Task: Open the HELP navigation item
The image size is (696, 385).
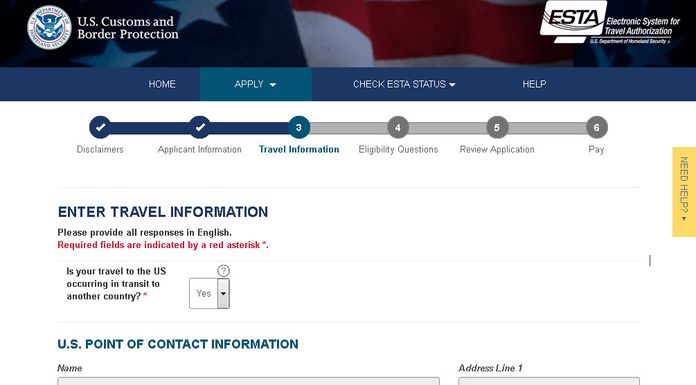Action: [x=534, y=84]
